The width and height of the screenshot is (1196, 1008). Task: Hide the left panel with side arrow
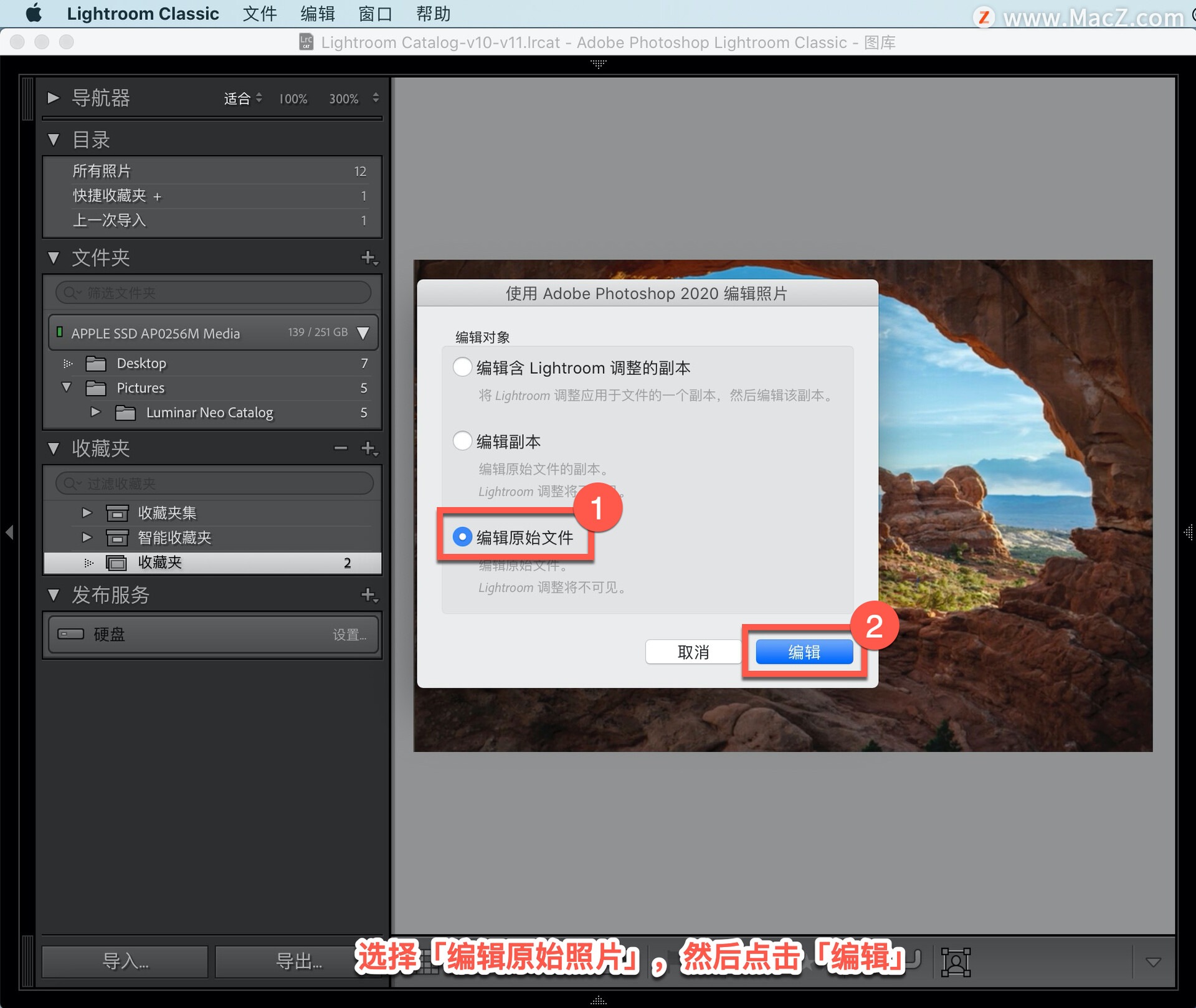pyautogui.click(x=9, y=532)
